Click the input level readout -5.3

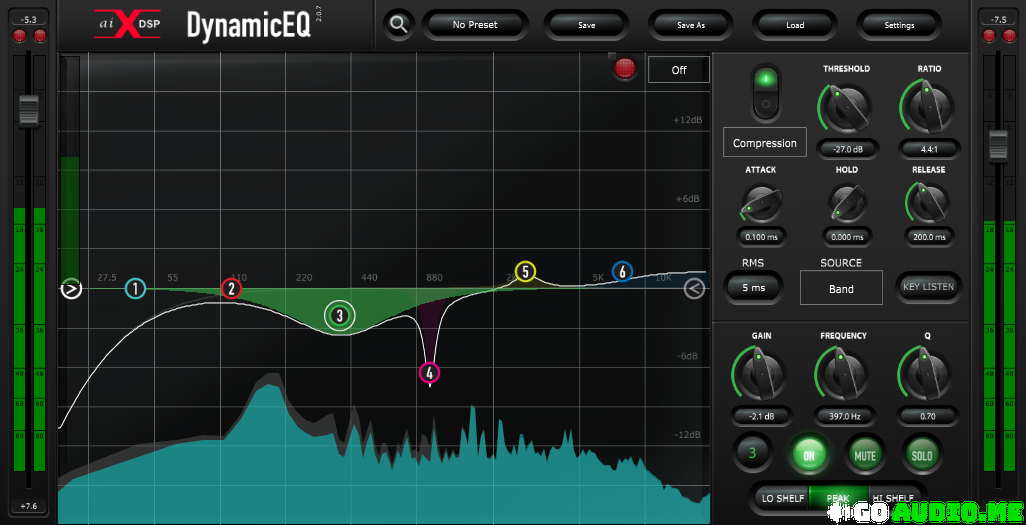coord(29,18)
